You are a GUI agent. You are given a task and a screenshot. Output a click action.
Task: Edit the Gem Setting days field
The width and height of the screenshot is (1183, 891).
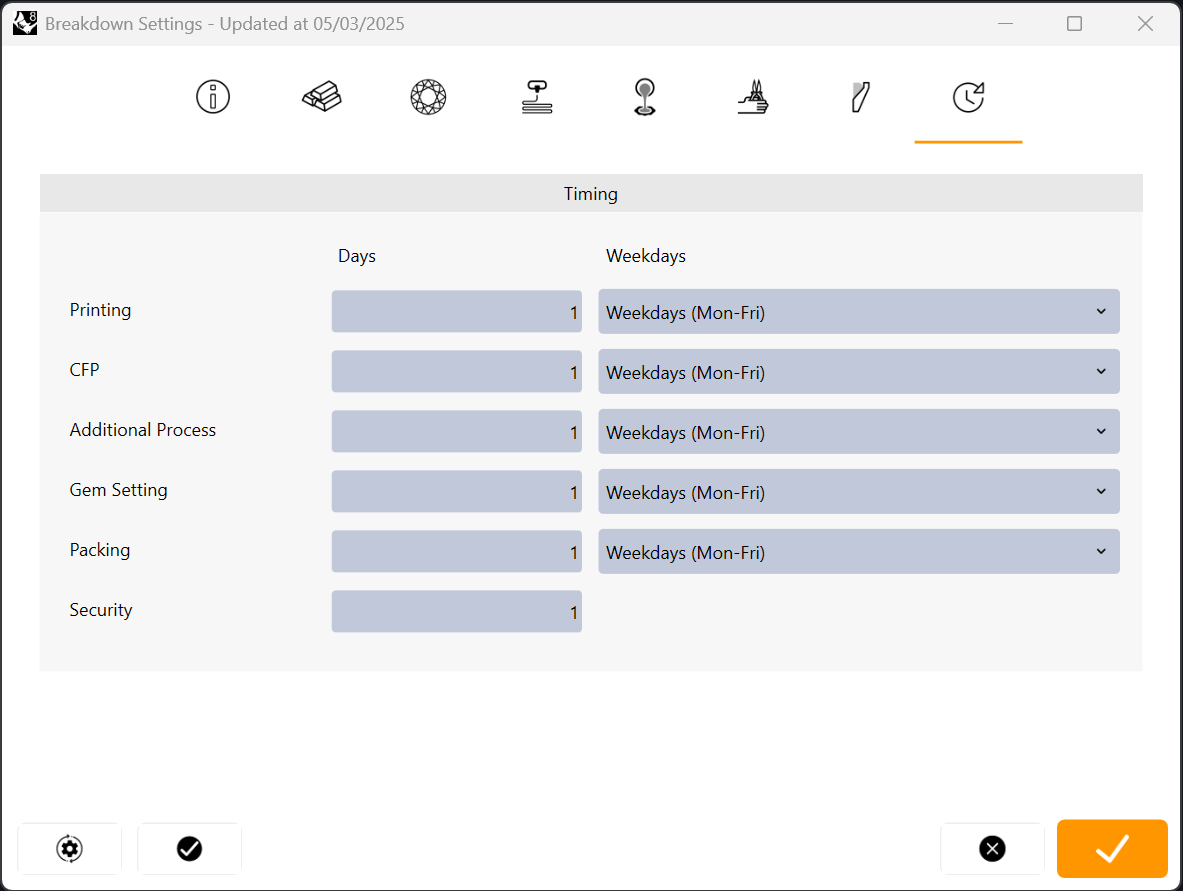(x=456, y=491)
